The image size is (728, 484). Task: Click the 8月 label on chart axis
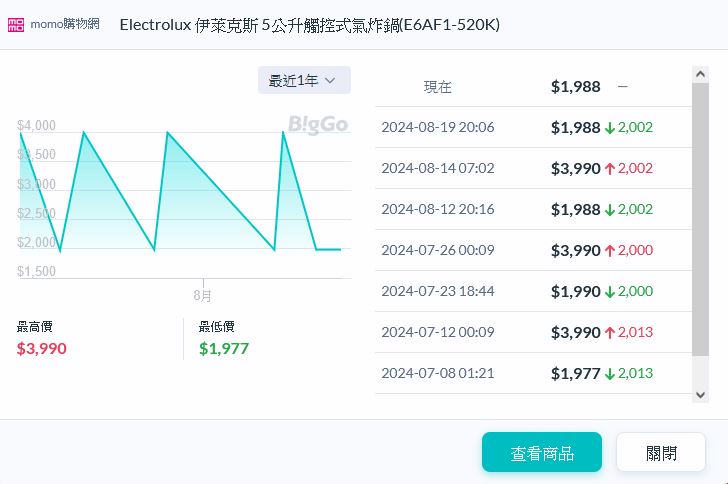pyautogui.click(x=203, y=296)
